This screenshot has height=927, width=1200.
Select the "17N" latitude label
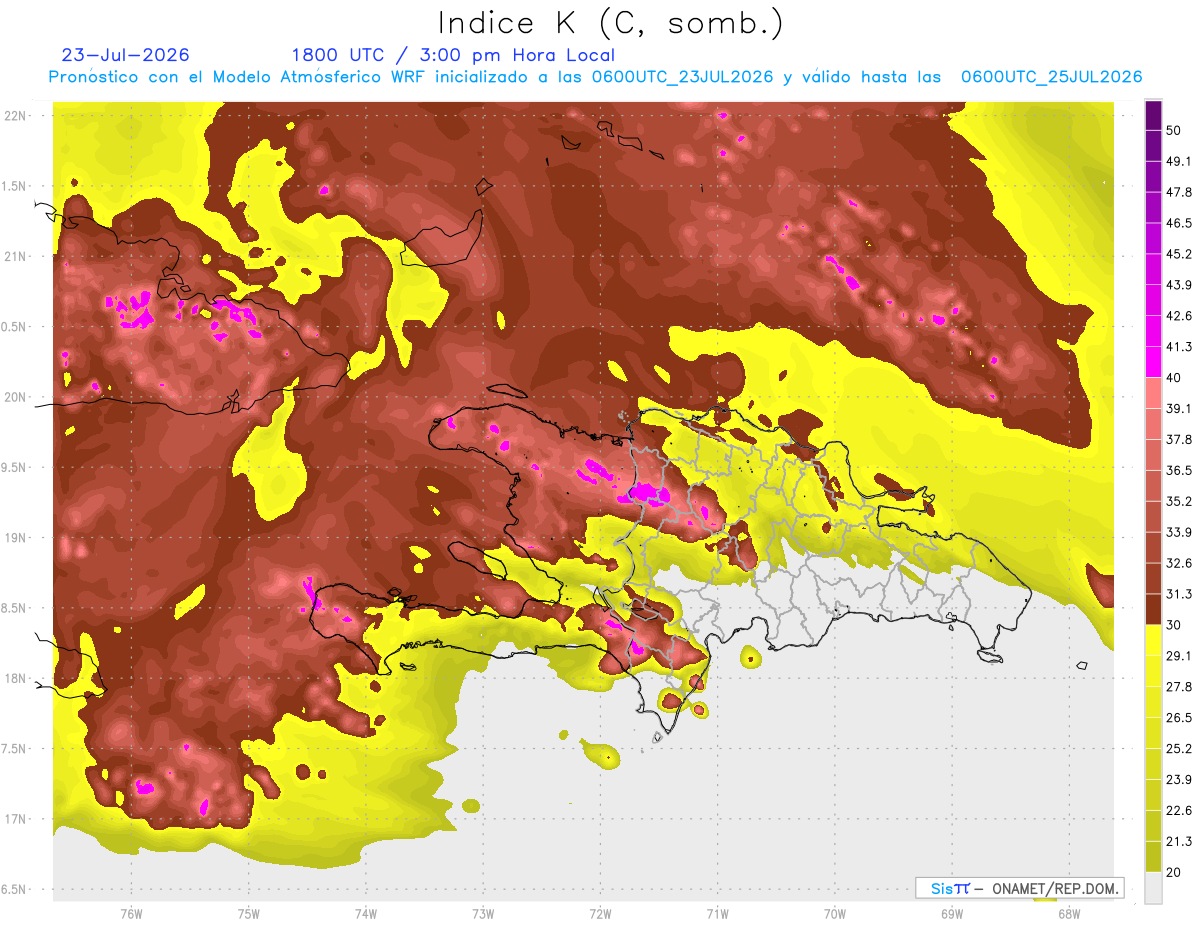click(17, 820)
